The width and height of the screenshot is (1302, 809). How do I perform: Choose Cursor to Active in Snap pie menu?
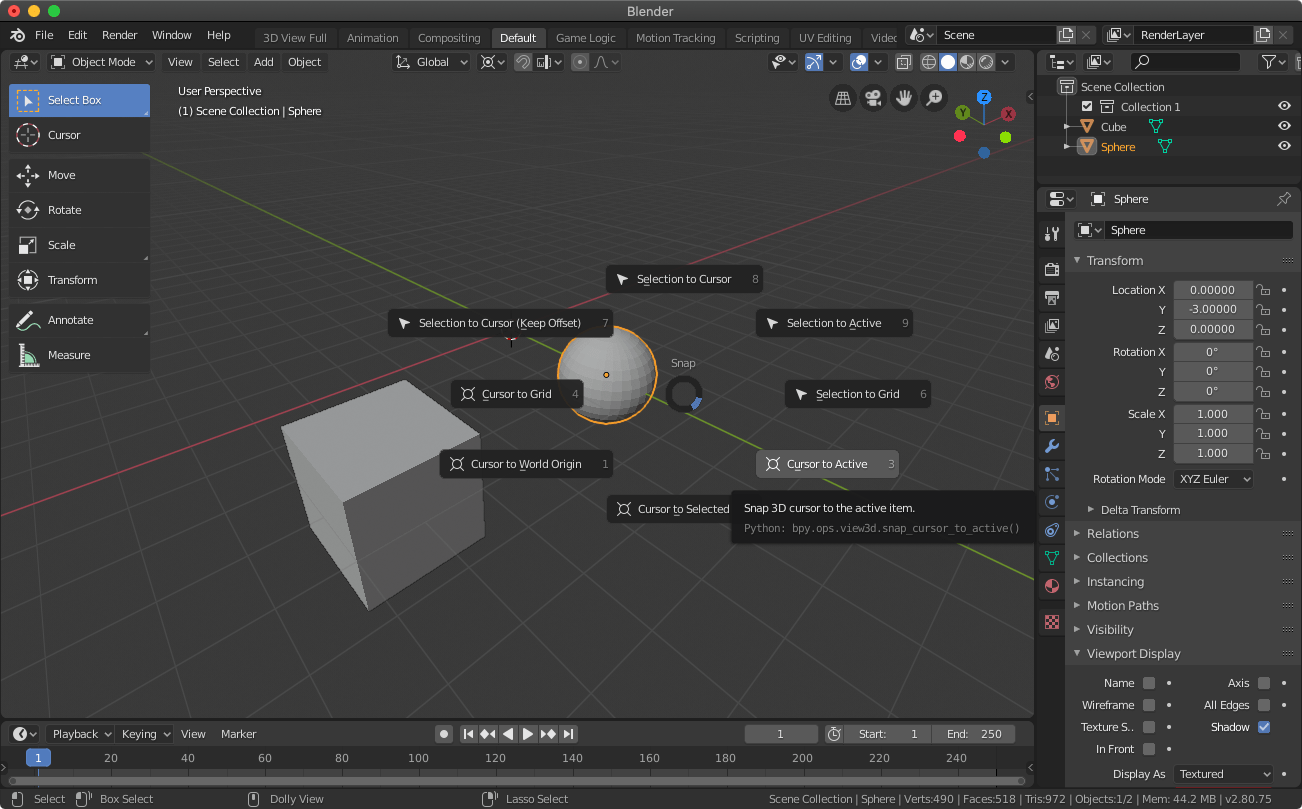(x=827, y=464)
